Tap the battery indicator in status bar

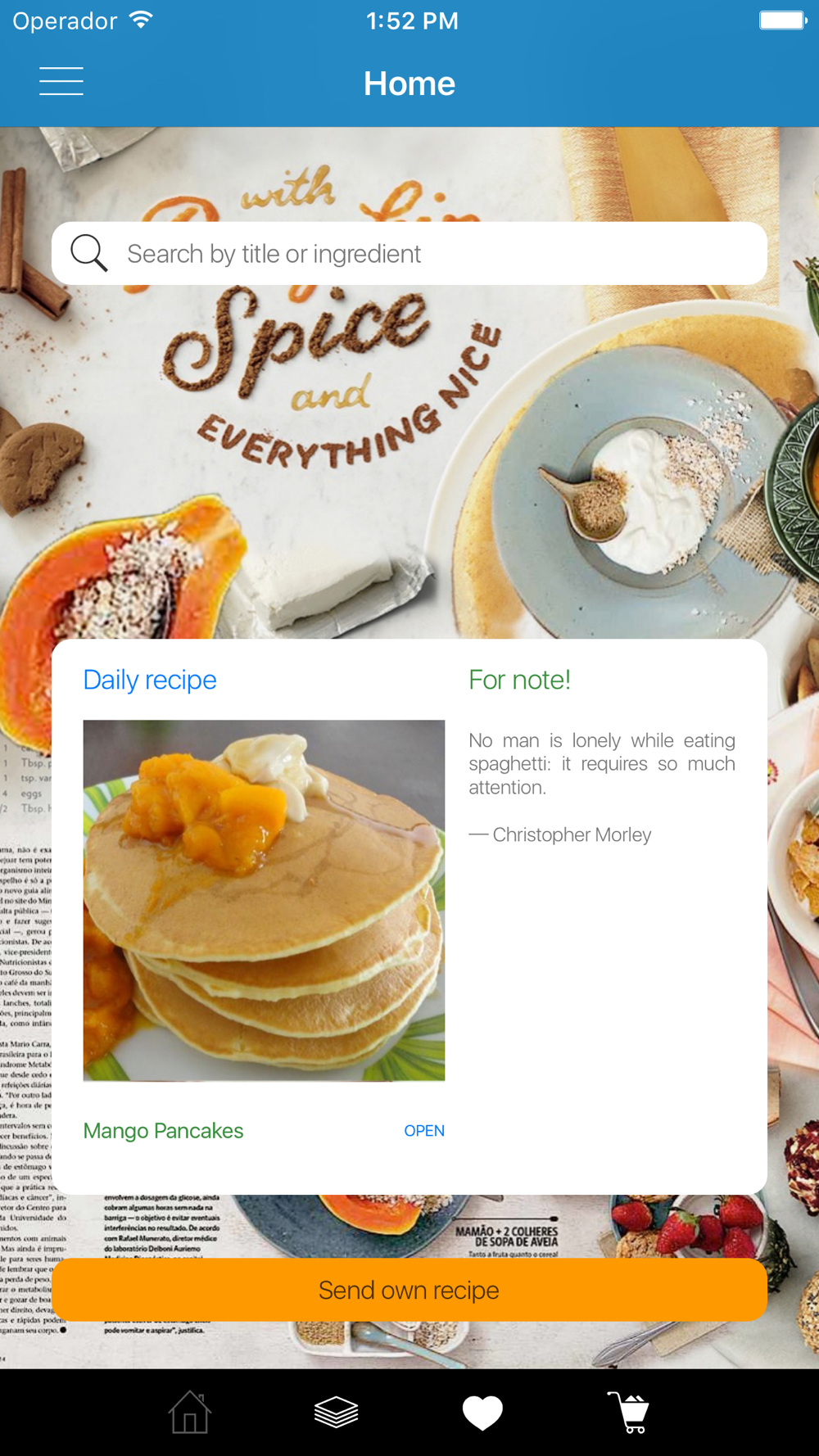[783, 20]
